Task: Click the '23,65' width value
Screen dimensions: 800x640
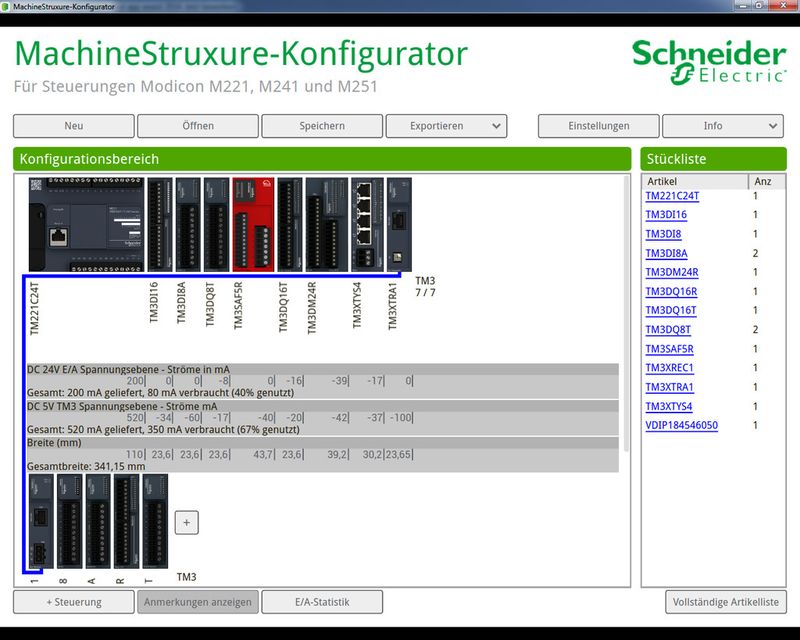Action: pos(398,454)
